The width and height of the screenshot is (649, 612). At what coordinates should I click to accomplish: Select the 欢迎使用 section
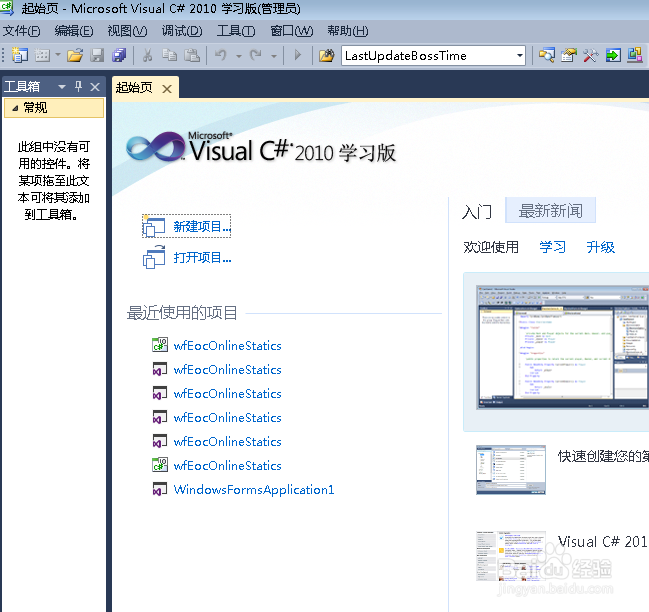pos(491,247)
